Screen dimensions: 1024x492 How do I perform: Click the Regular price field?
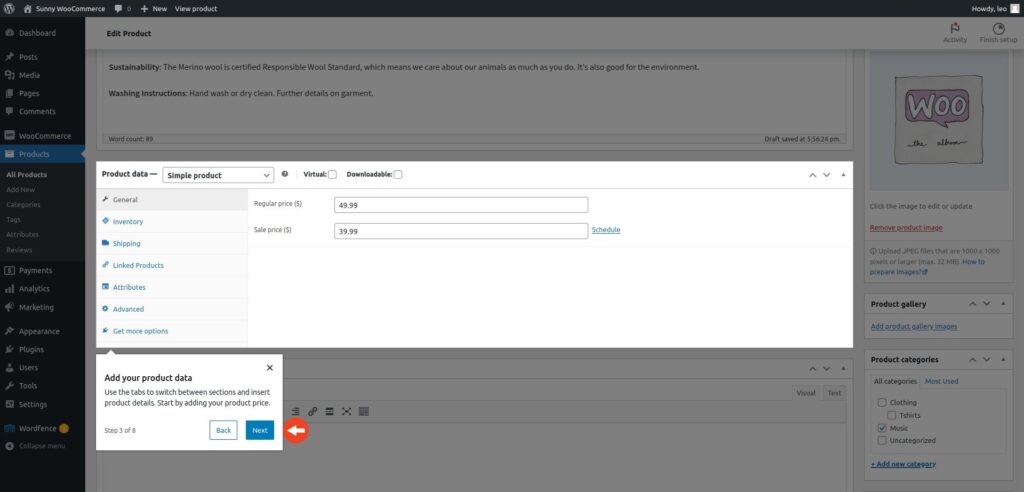pyautogui.click(x=461, y=205)
